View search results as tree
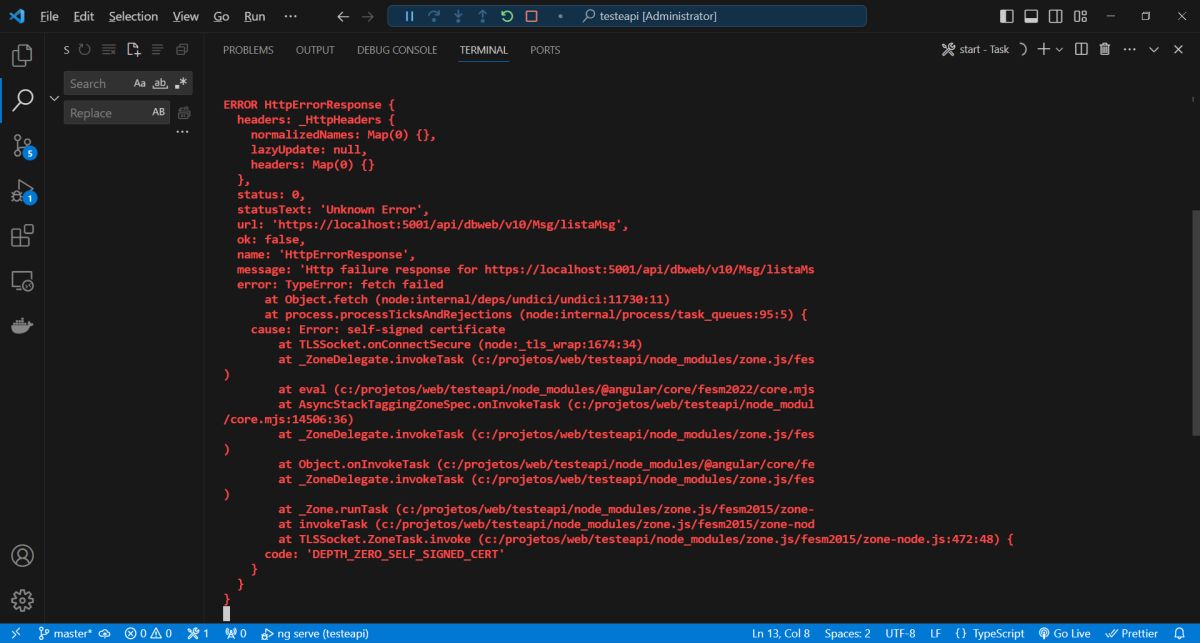Screen dimensions: 1200x643 pyautogui.click(x=157, y=49)
